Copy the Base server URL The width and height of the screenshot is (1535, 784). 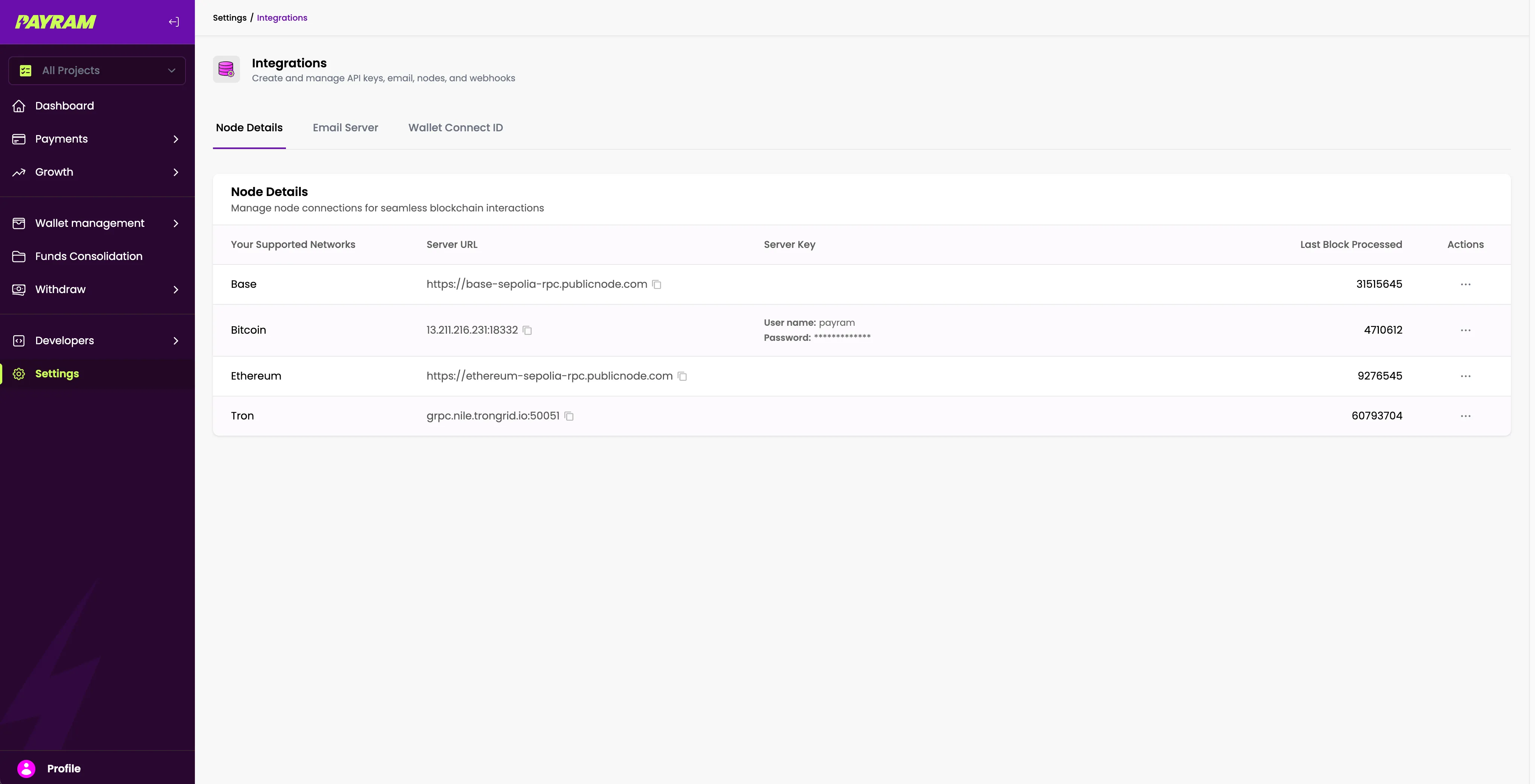click(x=657, y=285)
